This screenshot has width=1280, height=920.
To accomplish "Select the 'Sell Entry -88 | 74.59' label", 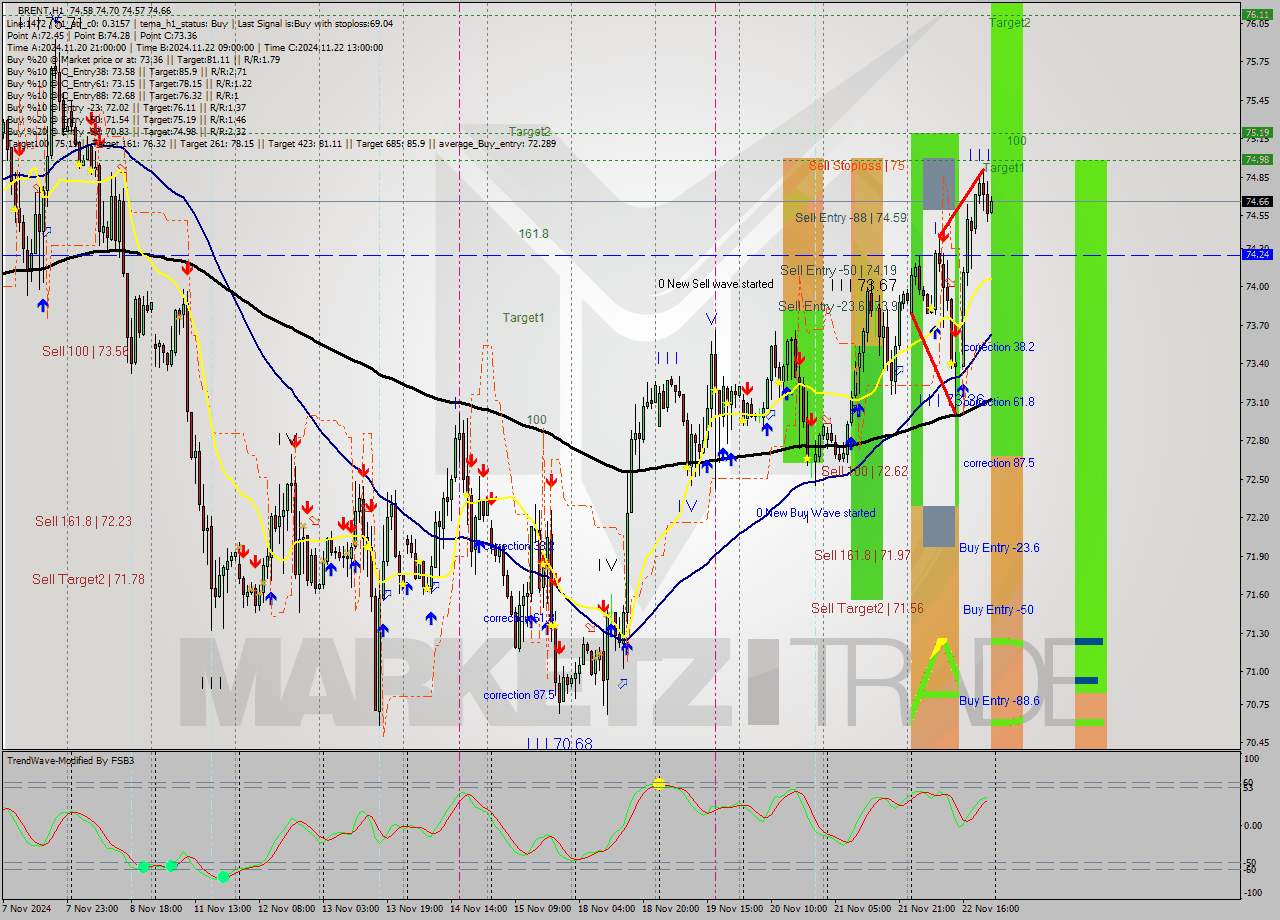I will tap(851, 217).
